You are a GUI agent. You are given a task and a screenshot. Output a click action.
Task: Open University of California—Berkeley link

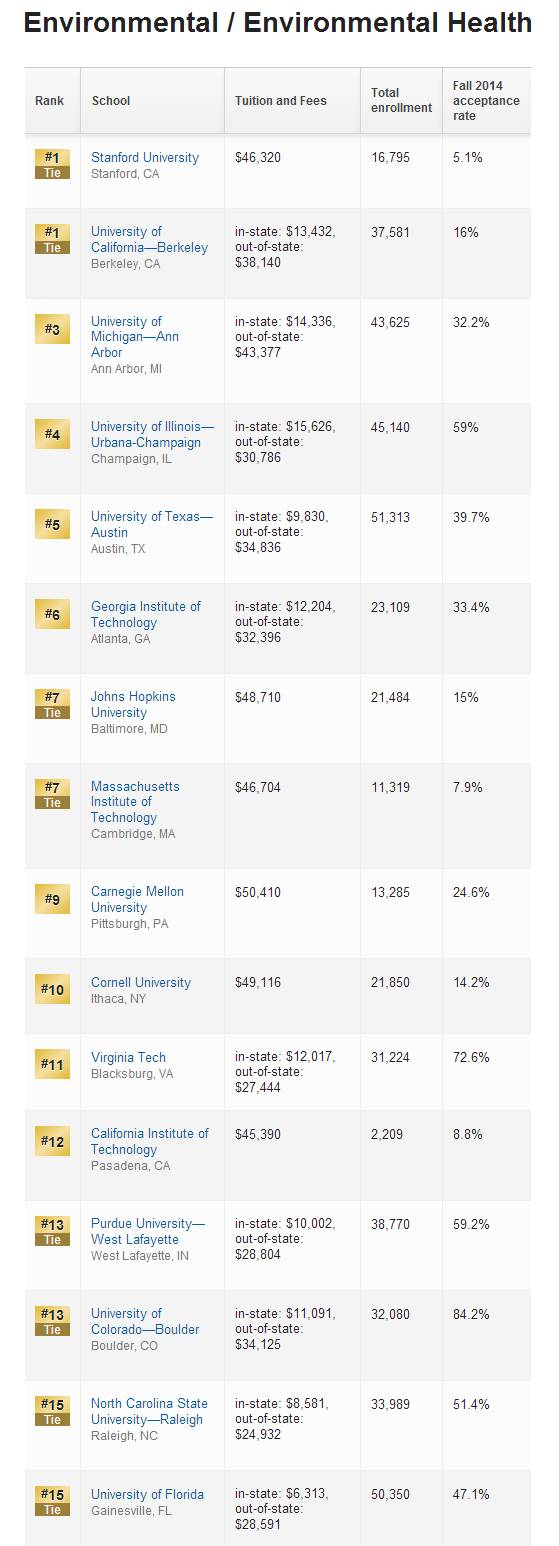pyautogui.click(x=150, y=240)
